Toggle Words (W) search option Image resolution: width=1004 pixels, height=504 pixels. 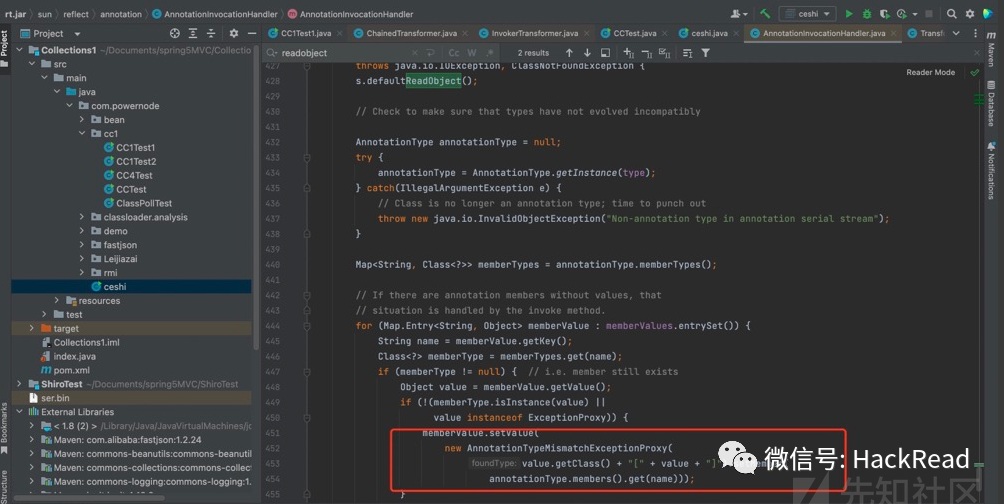pyautogui.click(x=472, y=53)
